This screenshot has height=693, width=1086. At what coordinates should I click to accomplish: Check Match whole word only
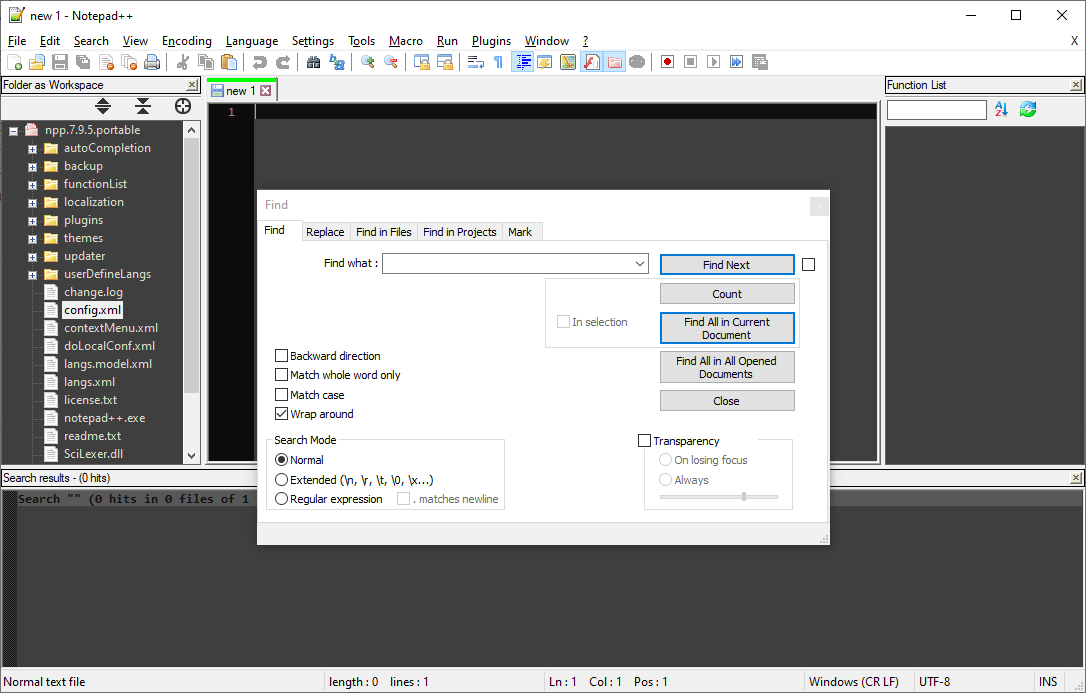pos(281,375)
